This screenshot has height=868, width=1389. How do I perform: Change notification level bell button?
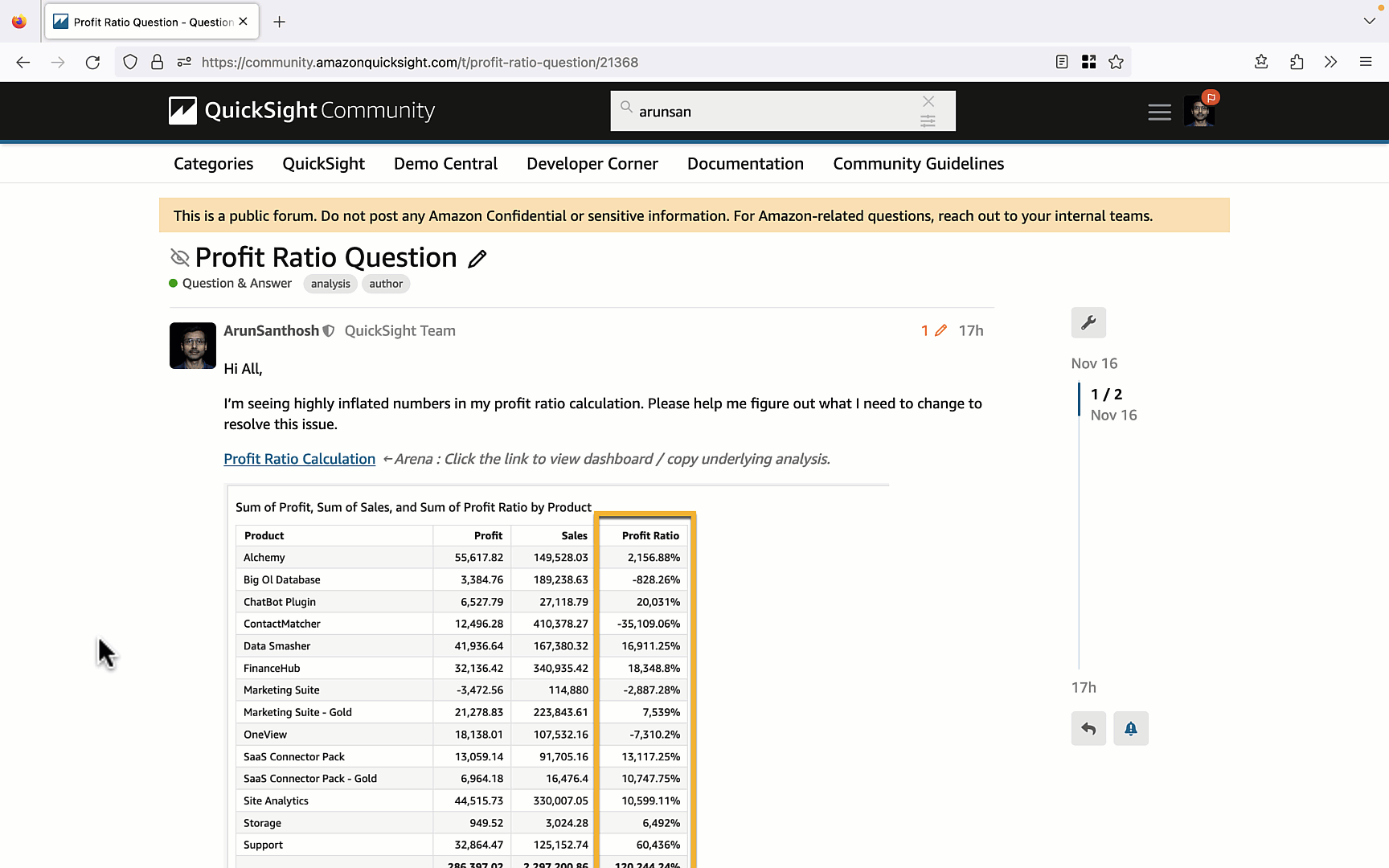(x=1131, y=728)
